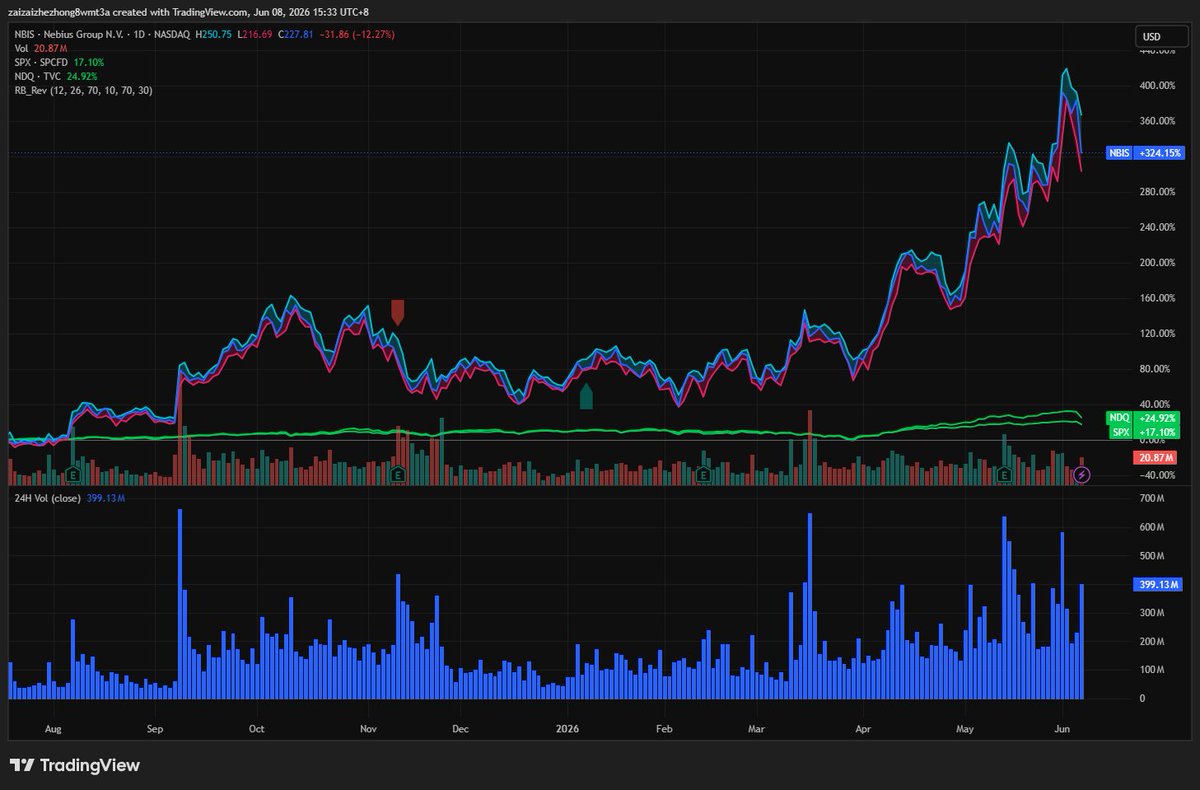1200x790 pixels.
Task: Click the NBIS +324.15% price label
Action: (x=1146, y=153)
